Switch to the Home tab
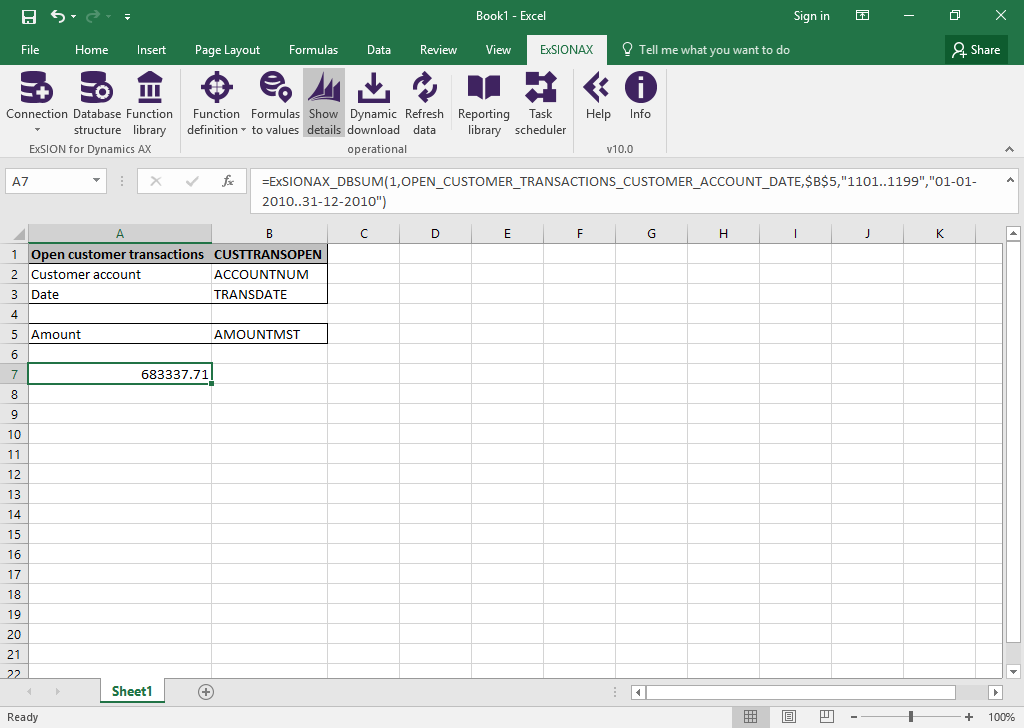 pyautogui.click(x=91, y=50)
